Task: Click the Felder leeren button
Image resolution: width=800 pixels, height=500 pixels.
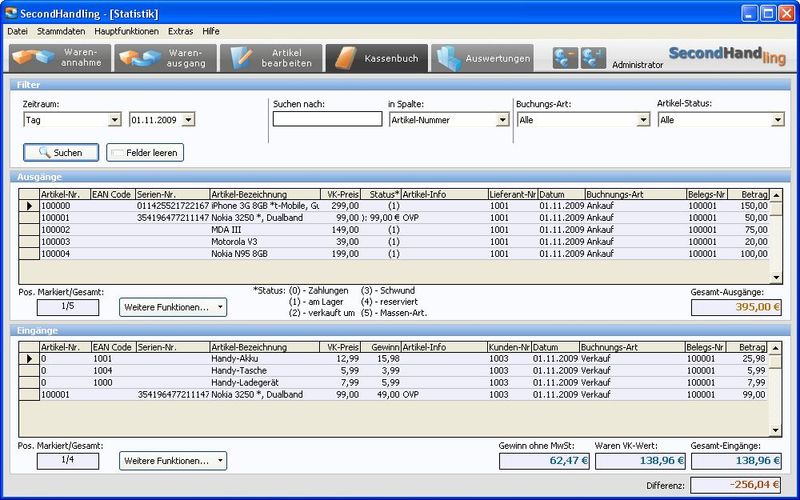Action: [x=145, y=153]
